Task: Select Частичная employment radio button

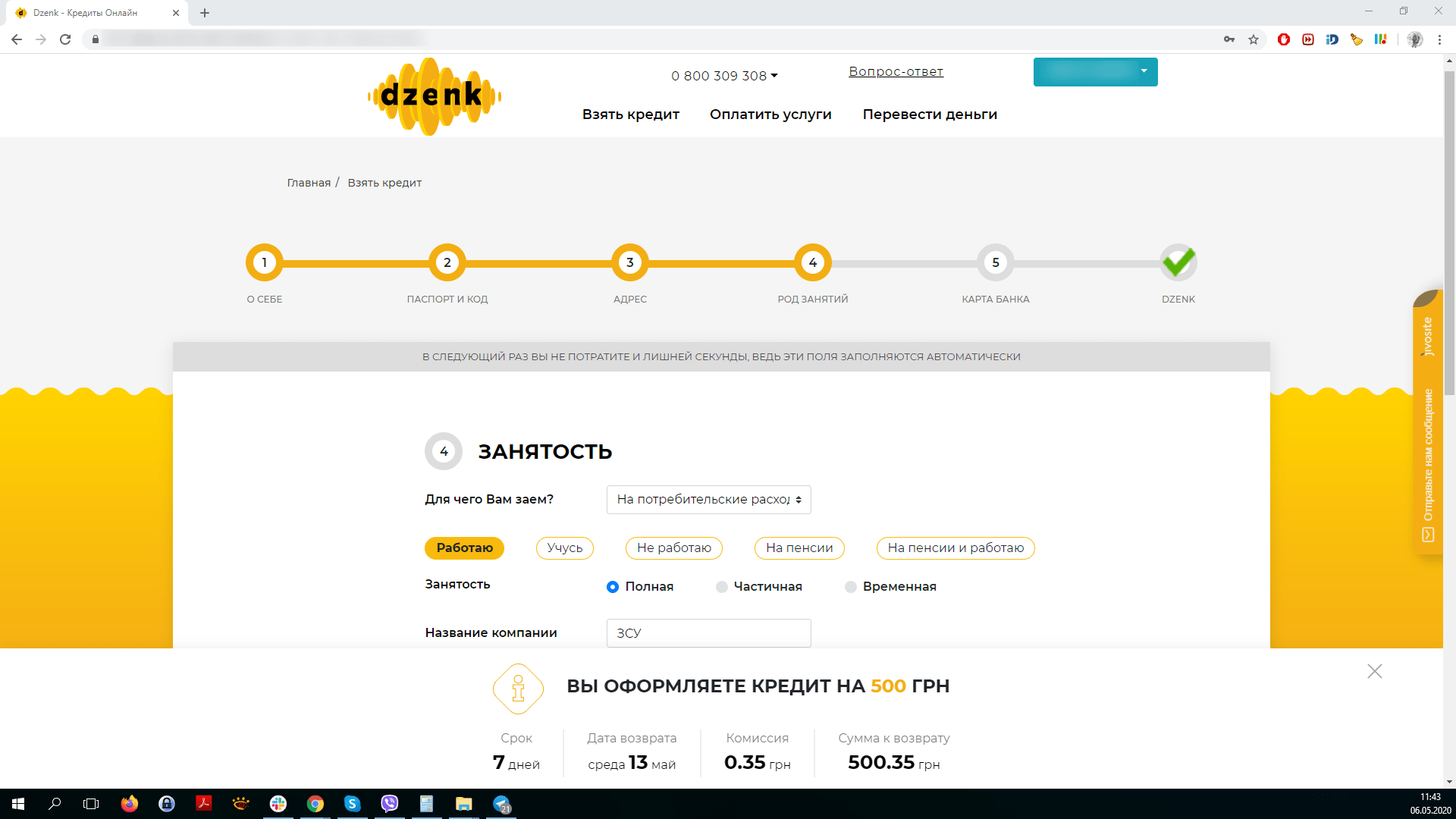Action: pyautogui.click(x=722, y=587)
